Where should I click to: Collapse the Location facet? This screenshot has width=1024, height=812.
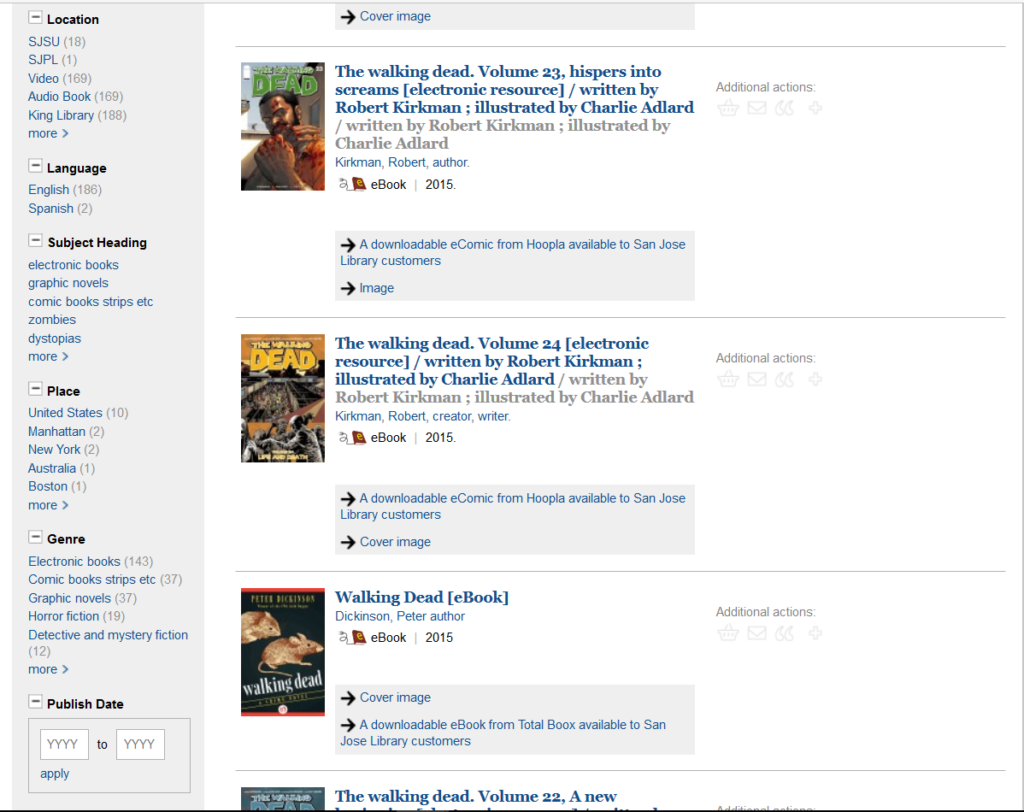[35, 18]
